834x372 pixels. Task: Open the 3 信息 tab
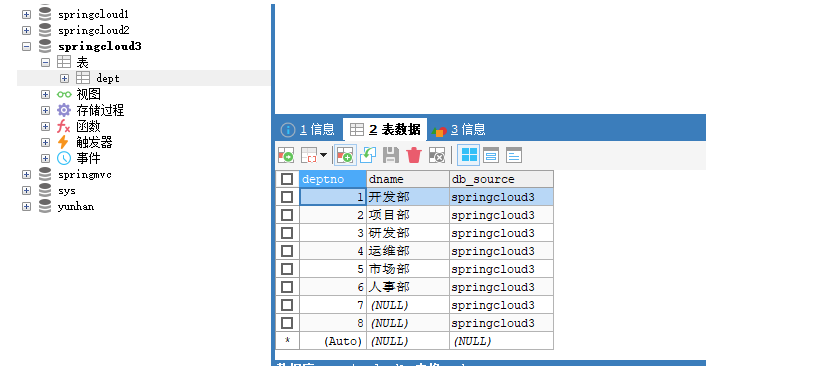point(459,129)
